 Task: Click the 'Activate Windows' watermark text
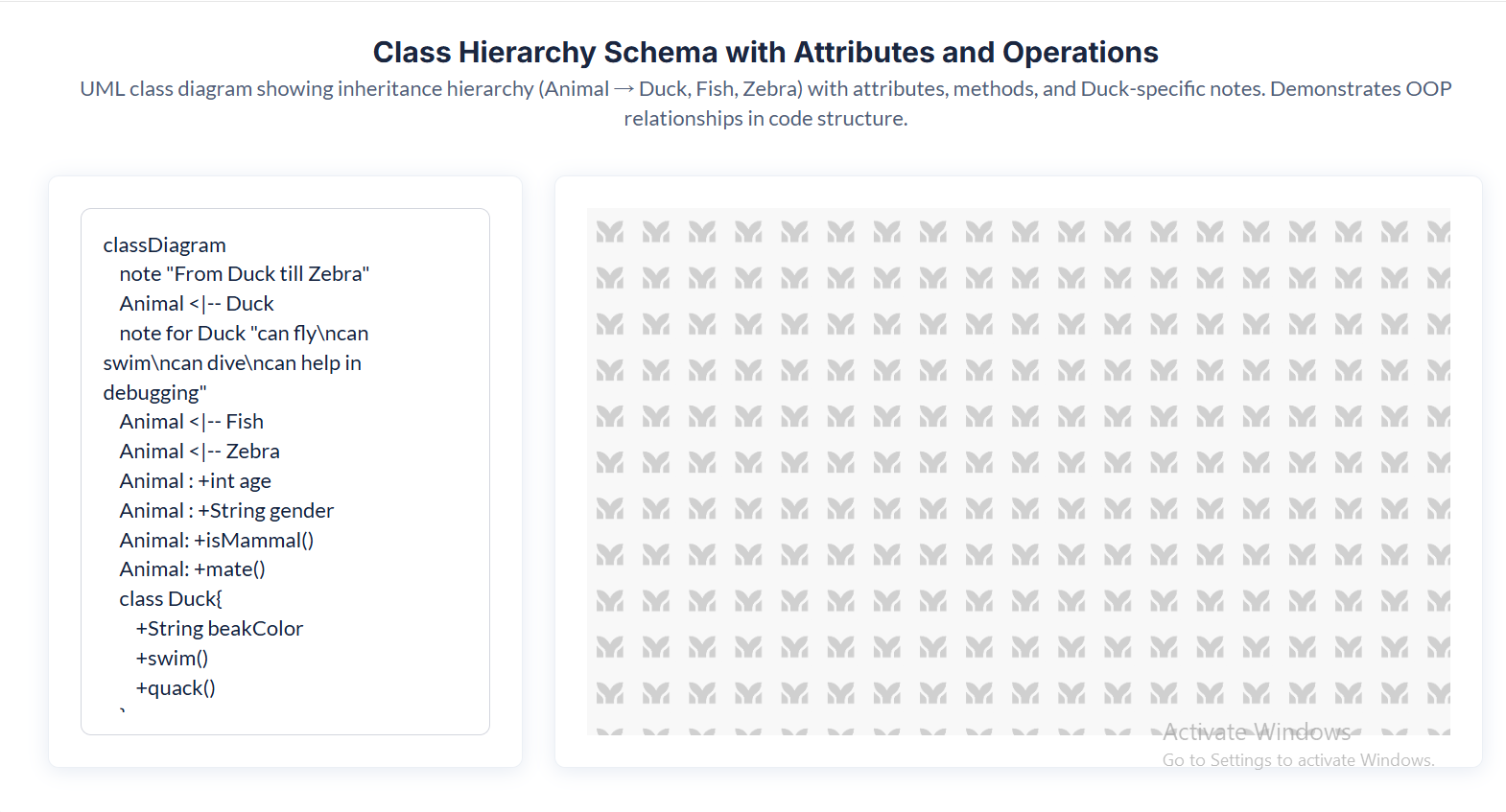(1256, 732)
